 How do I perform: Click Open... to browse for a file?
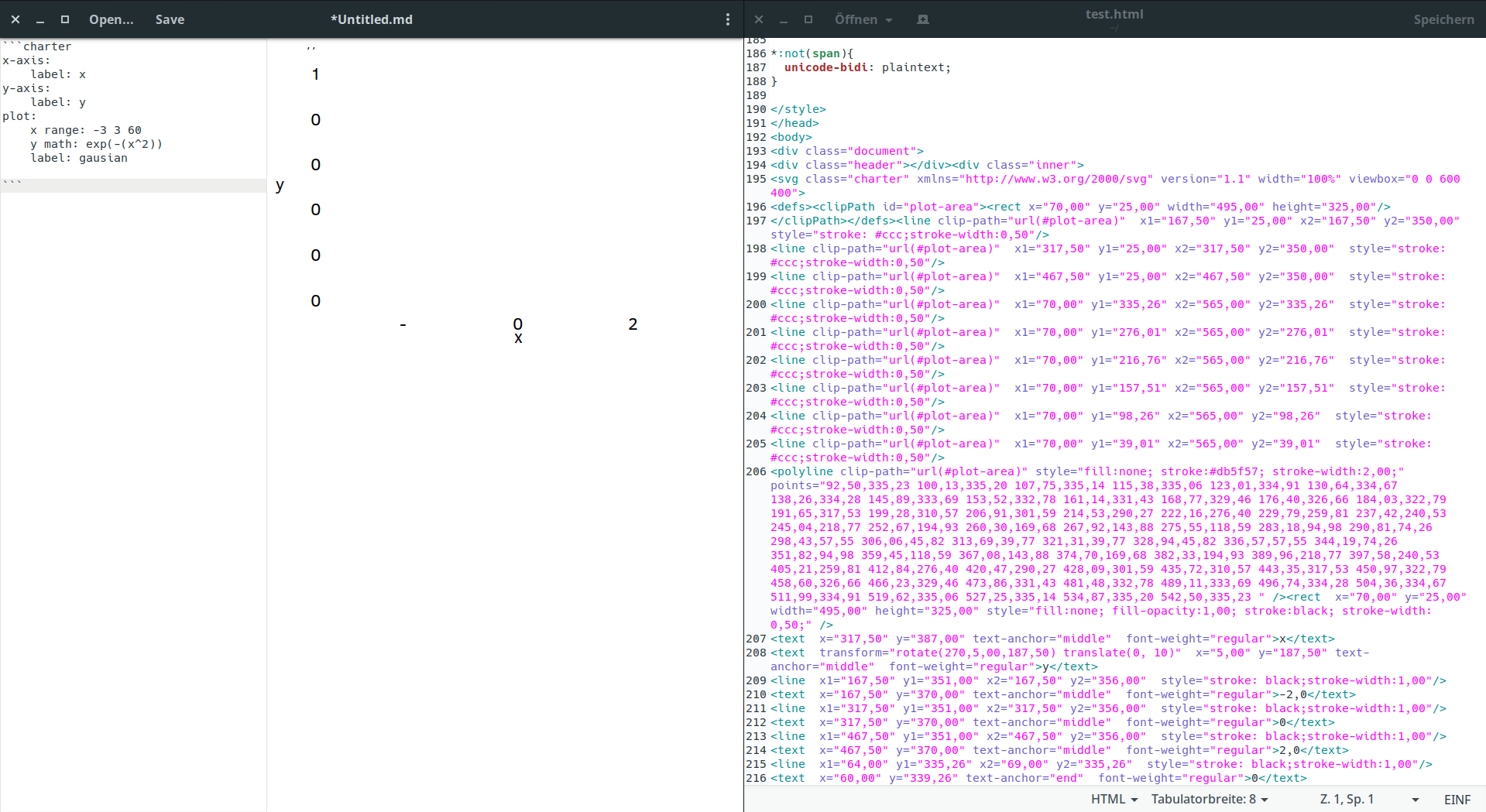111,19
